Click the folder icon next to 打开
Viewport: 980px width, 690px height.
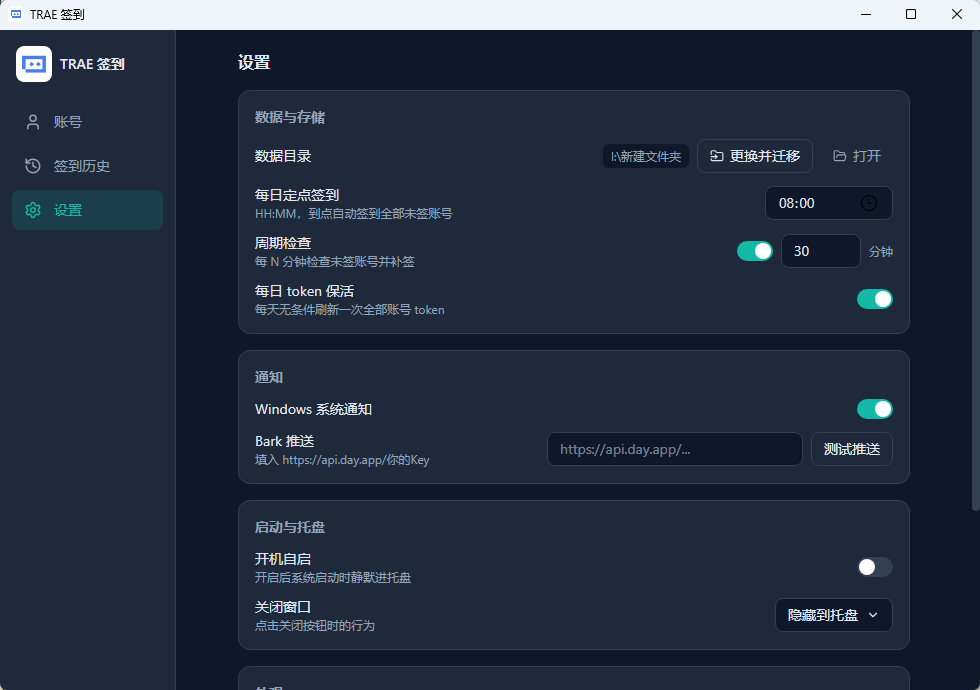(840, 156)
